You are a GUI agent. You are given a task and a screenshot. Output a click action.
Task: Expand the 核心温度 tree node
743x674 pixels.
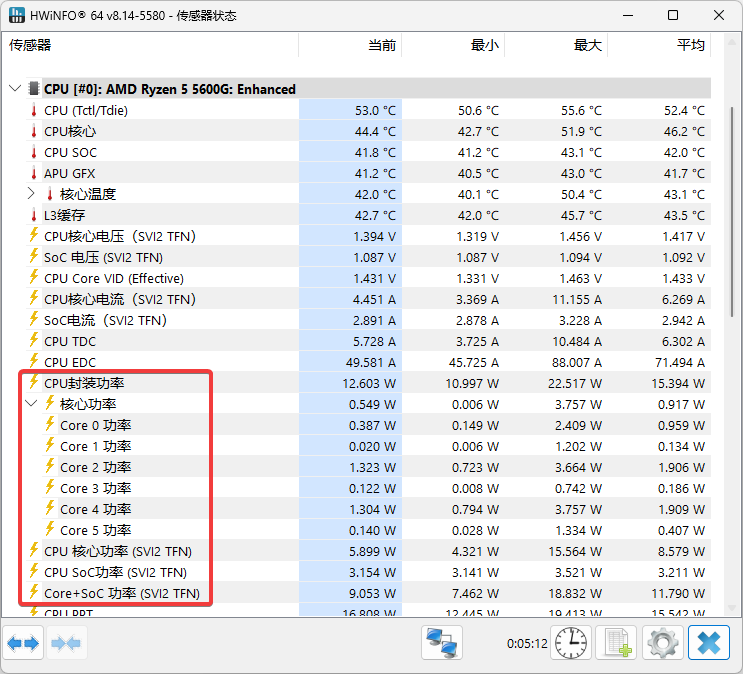click(x=31, y=194)
